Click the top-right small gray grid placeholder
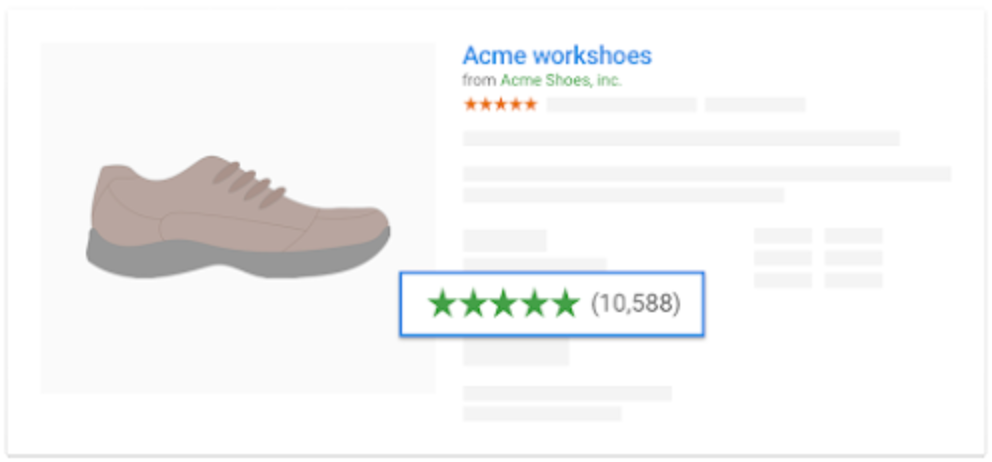992x462 pixels. 853,236
